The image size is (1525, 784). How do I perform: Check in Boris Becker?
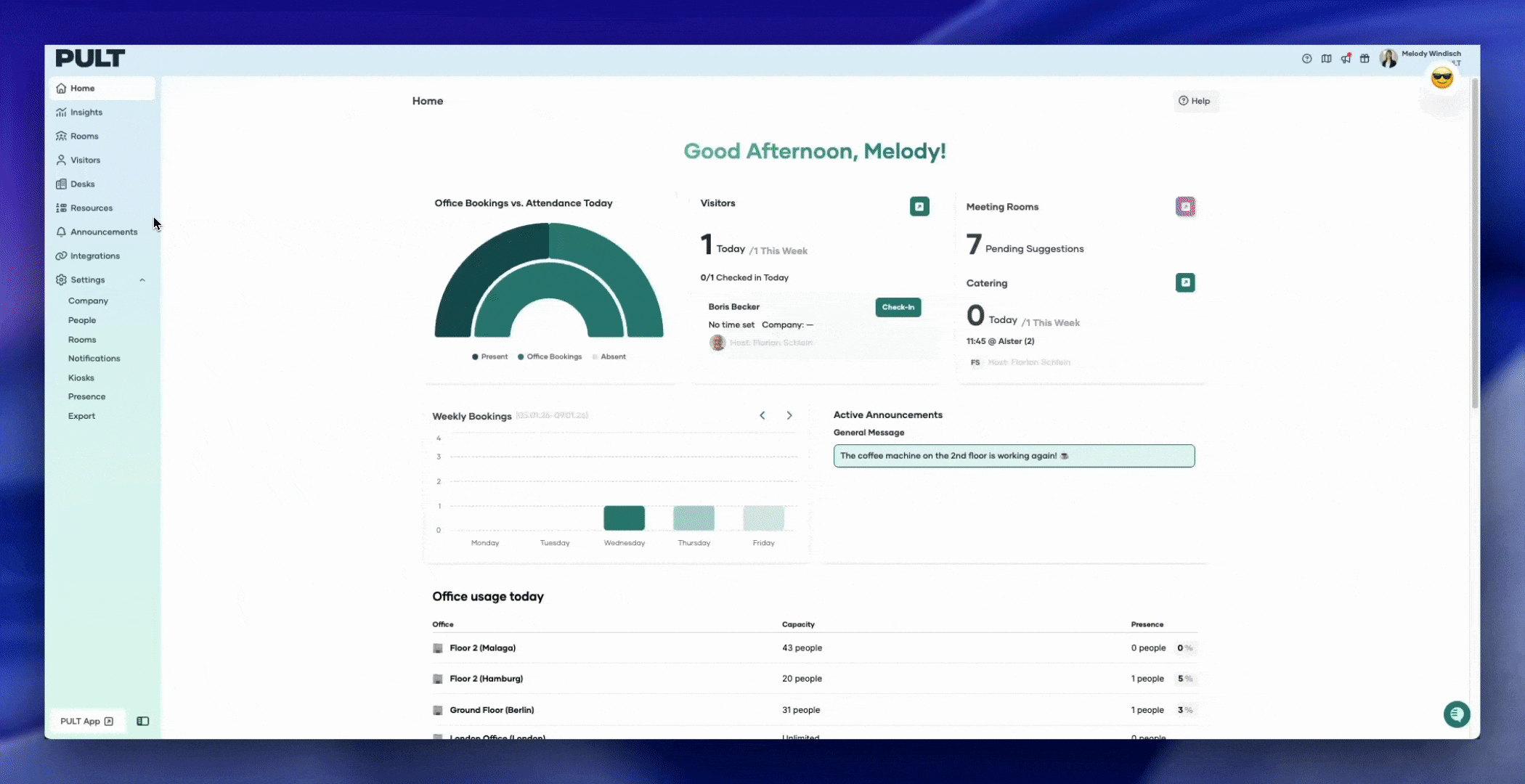(898, 307)
